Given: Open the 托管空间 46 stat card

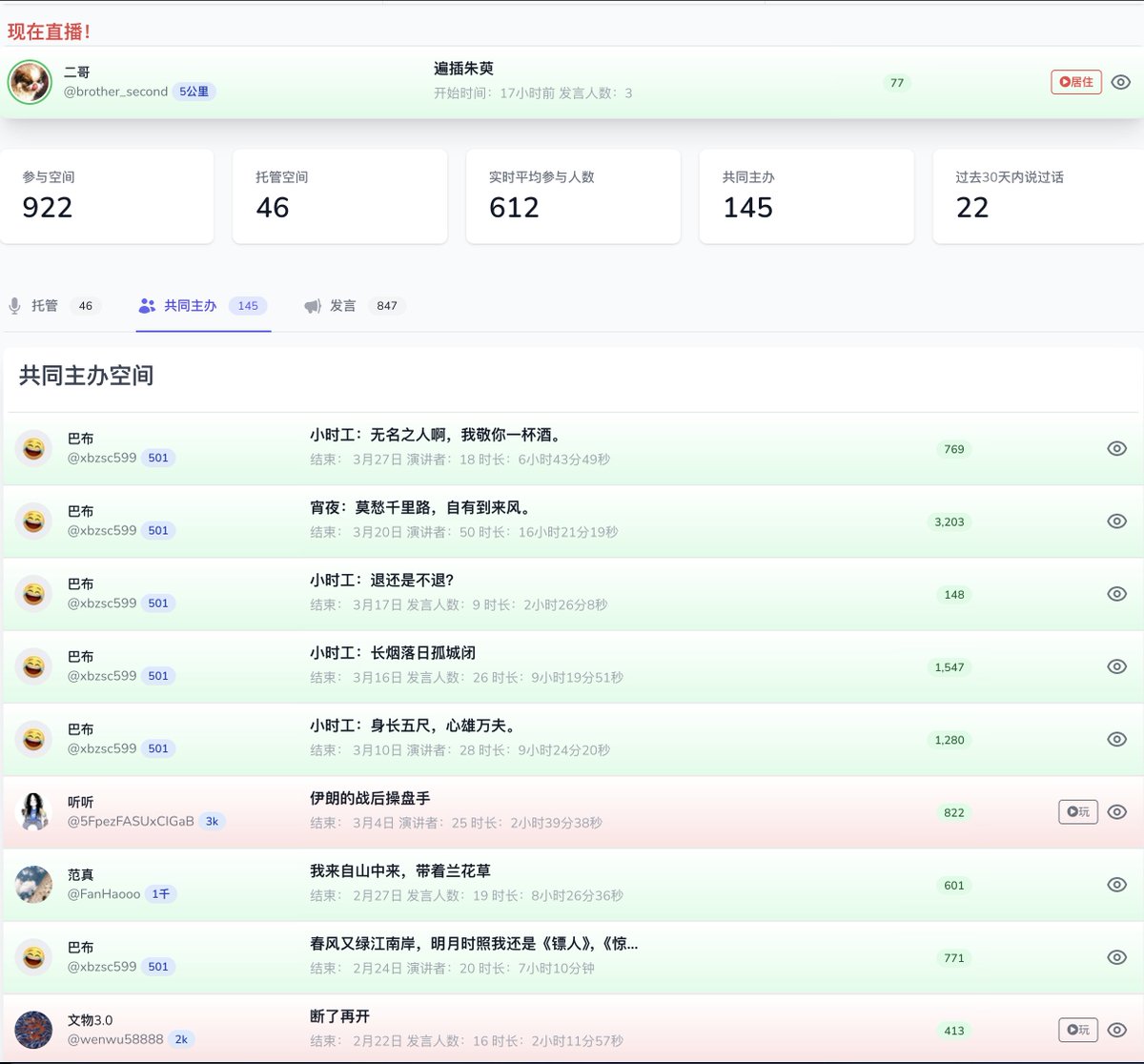Looking at the screenshot, I should 339,195.
